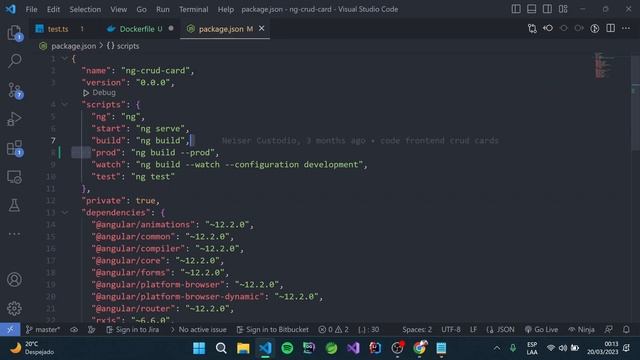
Task: Click the "private" key on line 12
Action: (x=104, y=201)
